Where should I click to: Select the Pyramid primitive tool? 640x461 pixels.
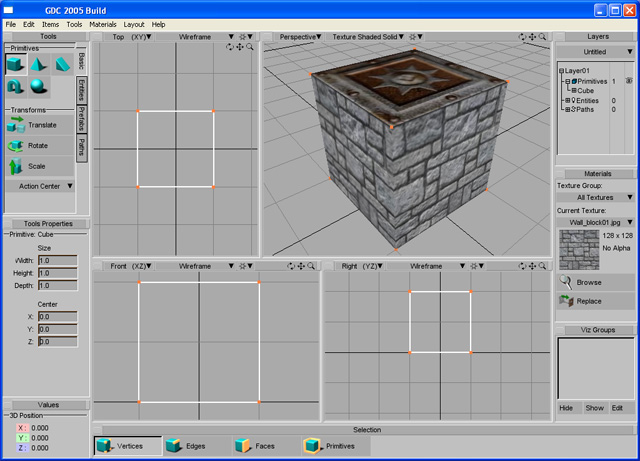click(x=38, y=65)
